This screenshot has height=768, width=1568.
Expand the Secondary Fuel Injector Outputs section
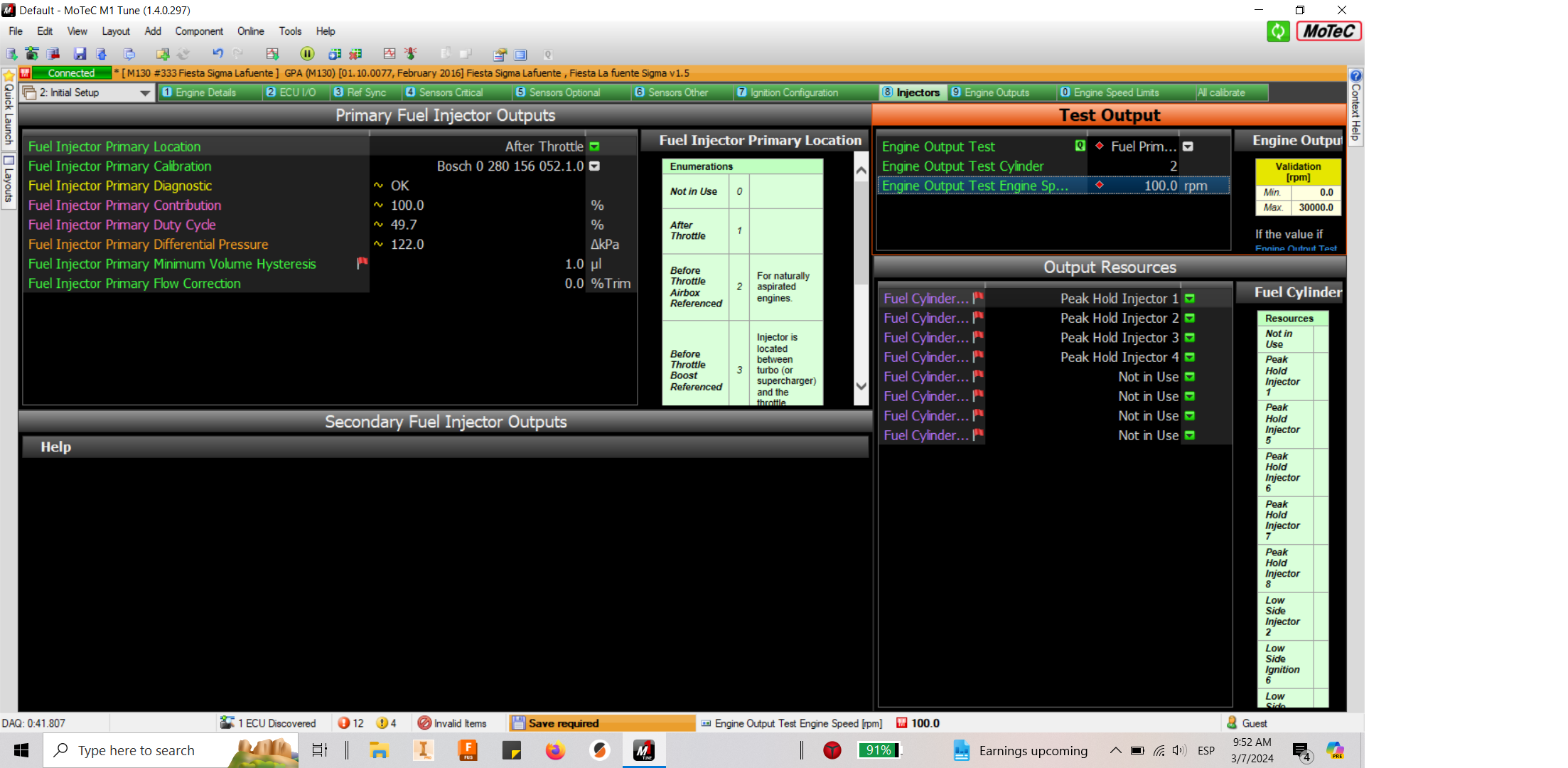pos(444,421)
